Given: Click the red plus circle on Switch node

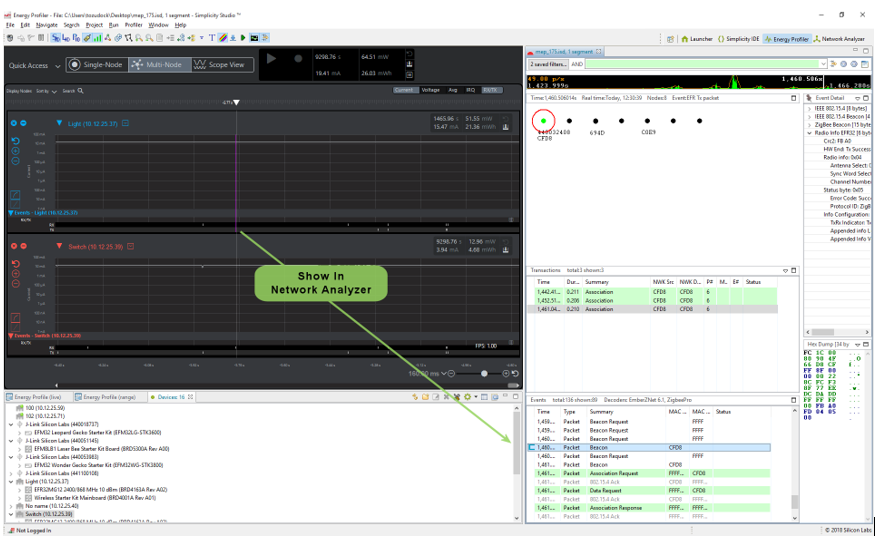Looking at the screenshot, I should pyautogui.click(x=14, y=246).
